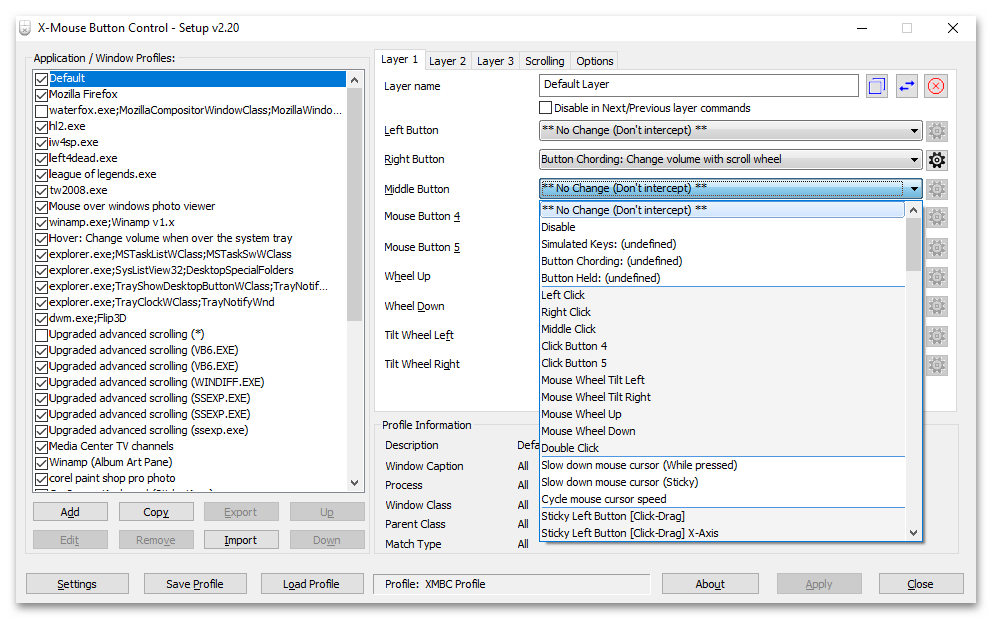Click the bottom Close button

pyautogui.click(x=921, y=584)
